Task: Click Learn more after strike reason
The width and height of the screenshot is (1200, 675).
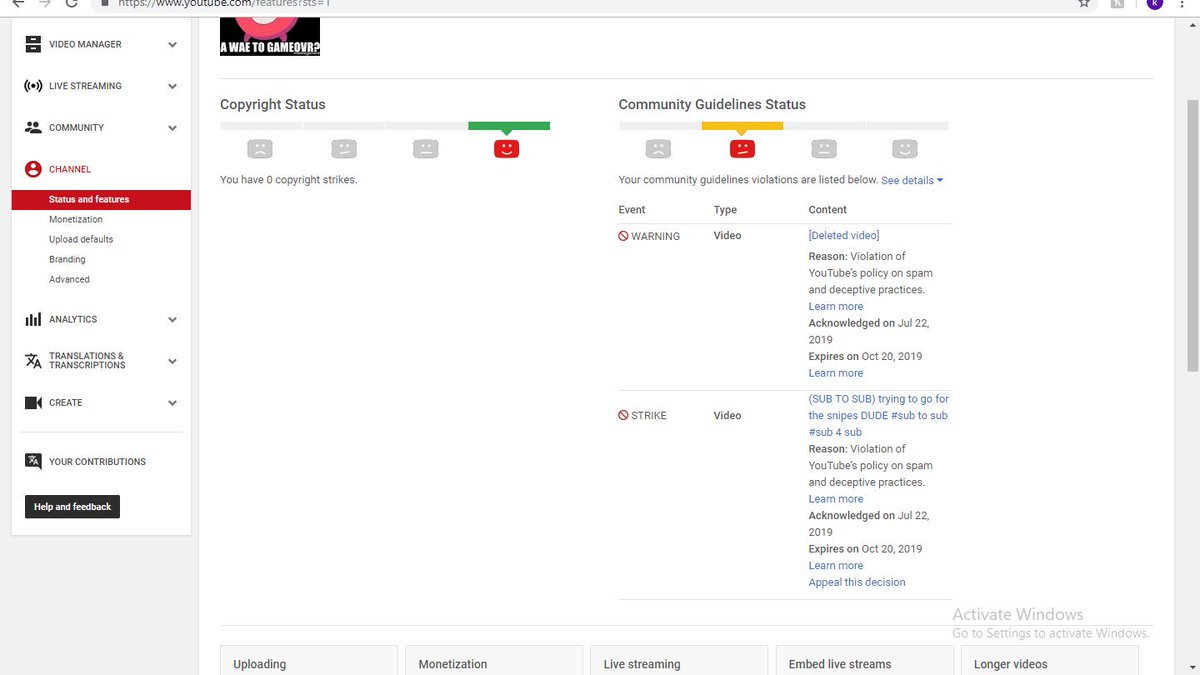Action: tap(836, 499)
